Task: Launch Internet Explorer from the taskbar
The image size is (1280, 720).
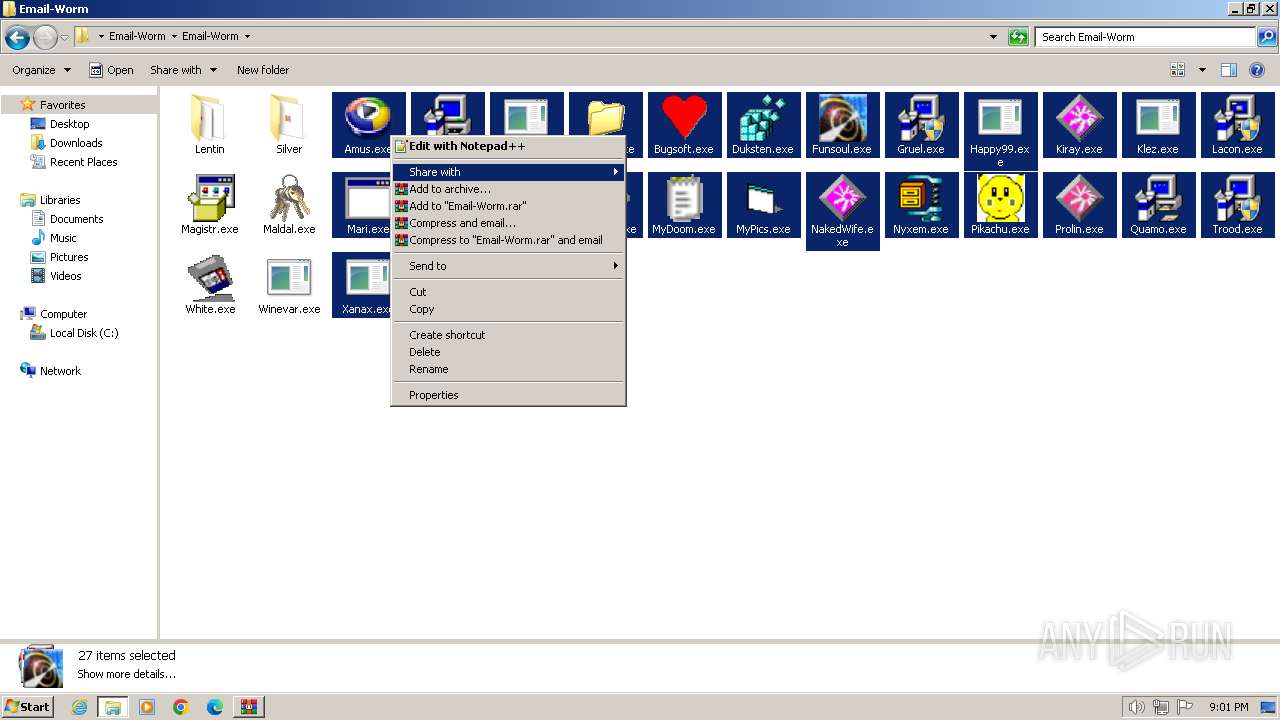Action: coord(79,707)
